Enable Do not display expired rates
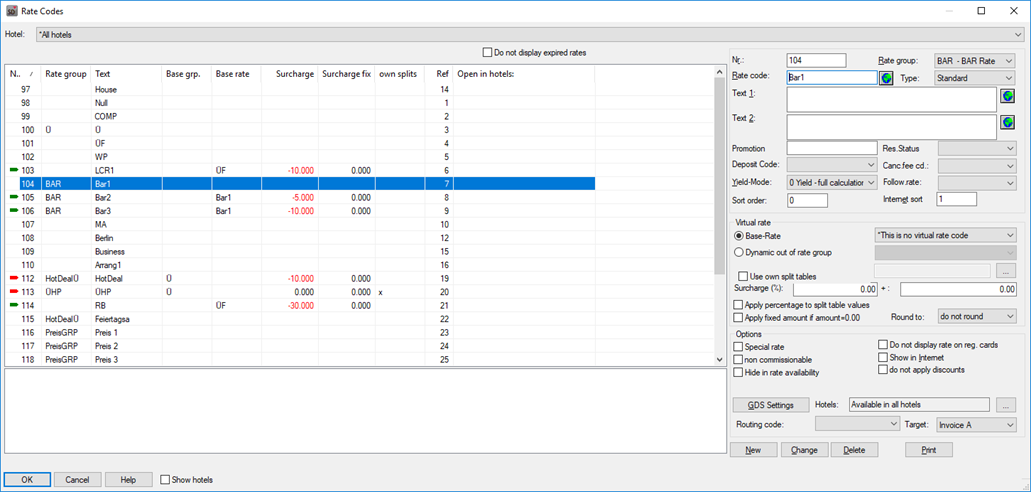This screenshot has width=1031, height=492. (x=487, y=52)
